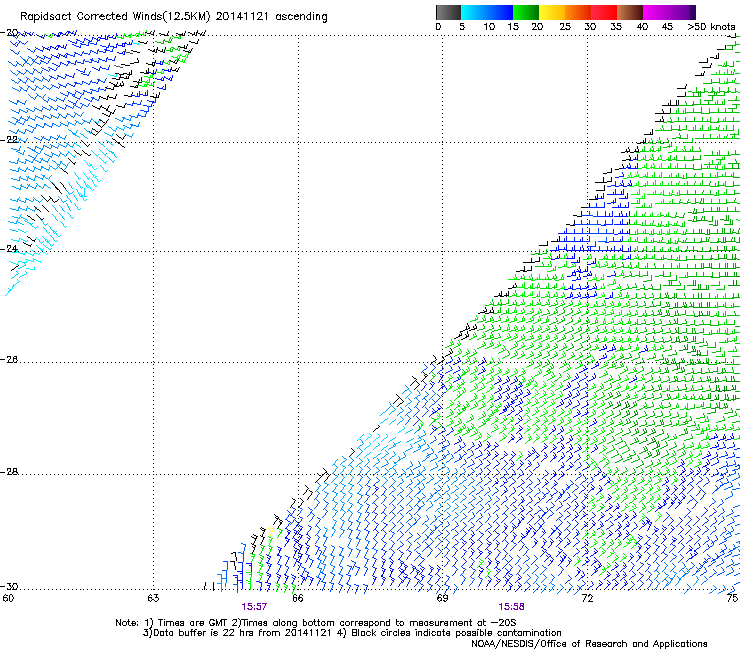Click the gray 0-5 knots legend swatch
740x650 pixels.
(448, 12)
